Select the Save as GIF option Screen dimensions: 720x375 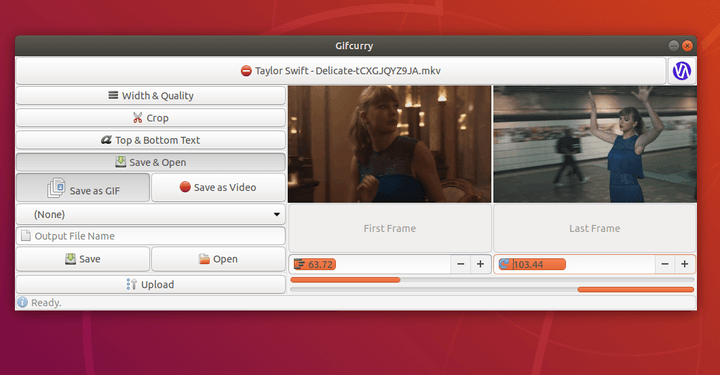[83, 187]
